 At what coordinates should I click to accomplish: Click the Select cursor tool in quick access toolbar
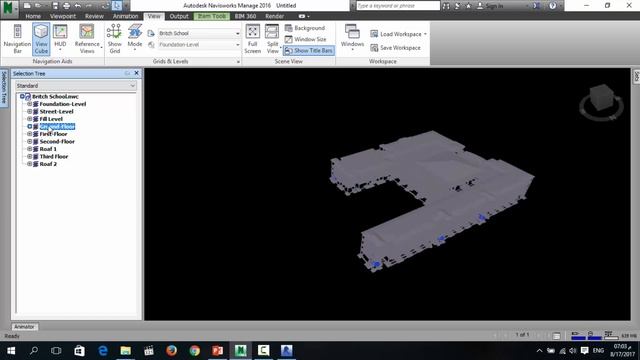(x=117, y=6)
